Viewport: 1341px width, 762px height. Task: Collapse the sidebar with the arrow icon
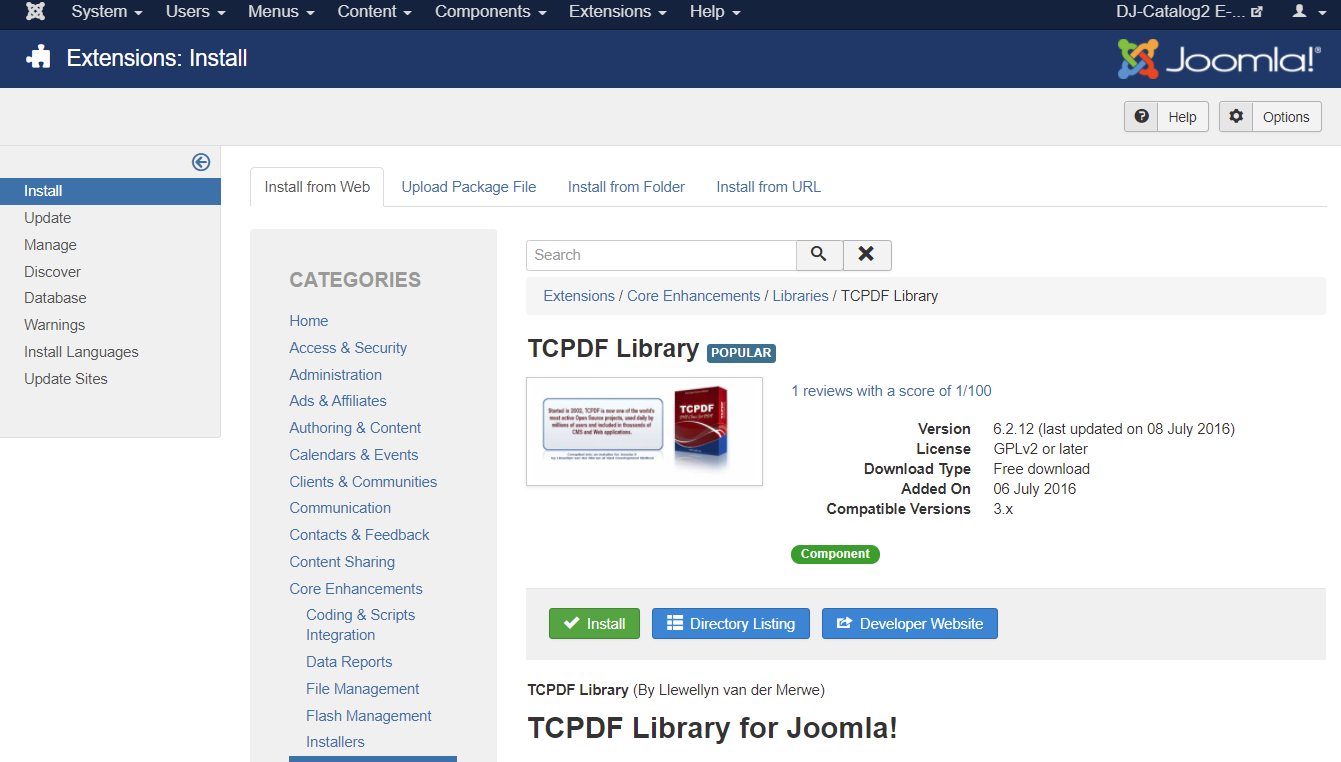tap(201, 162)
